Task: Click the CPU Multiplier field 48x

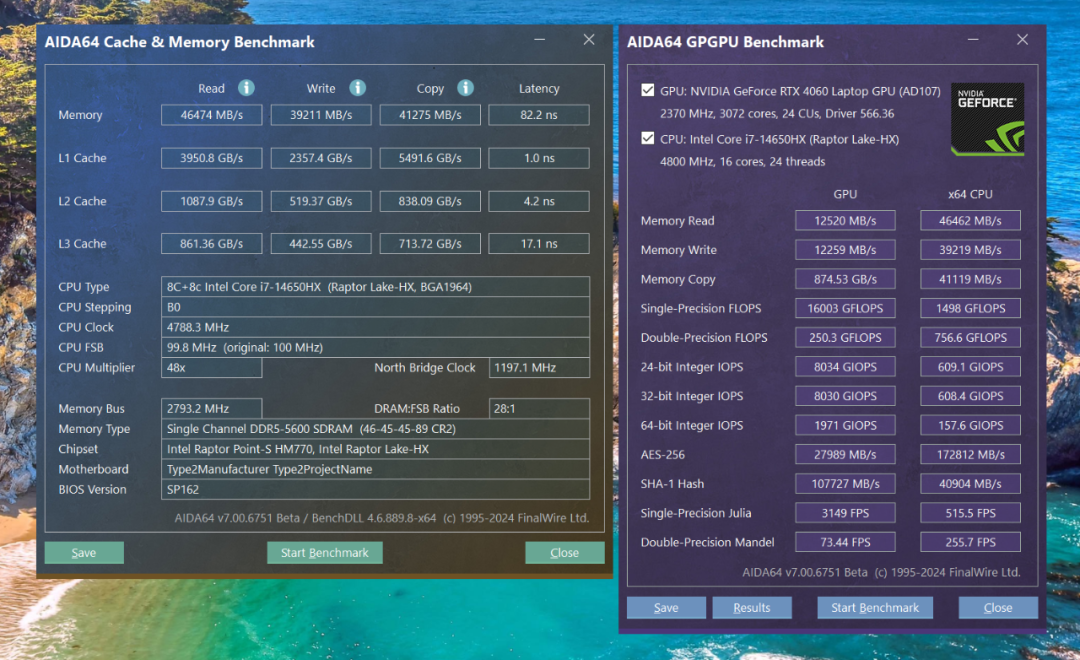Action: point(211,367)
